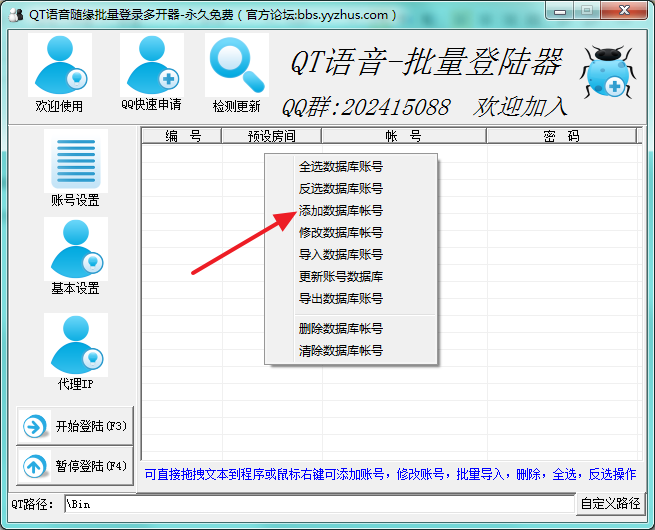Select 更新账号数据库 menu entry

pyautogui.click(x=340, y=277)
